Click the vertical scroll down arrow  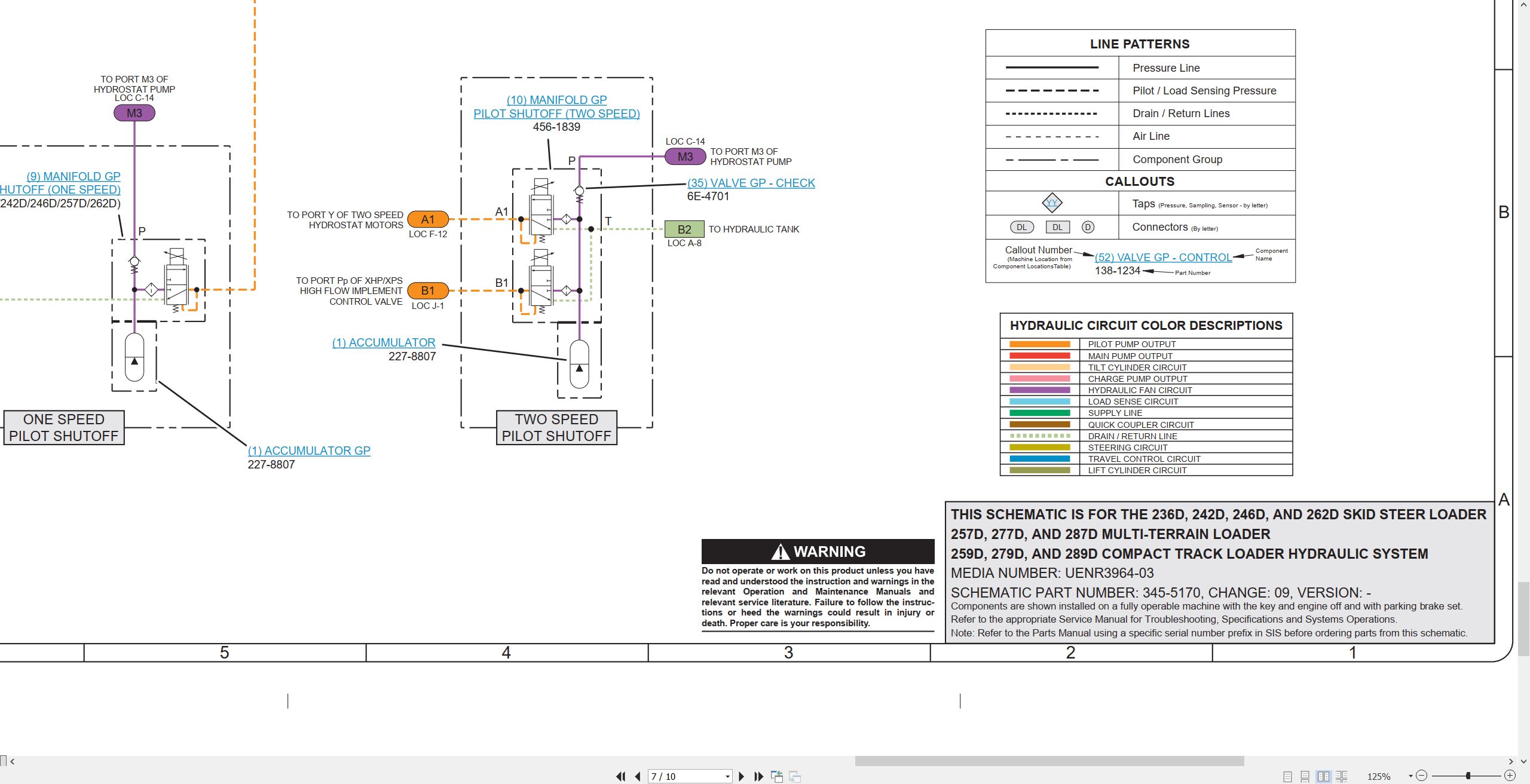pyautogui.click(x=1524, y=761)
